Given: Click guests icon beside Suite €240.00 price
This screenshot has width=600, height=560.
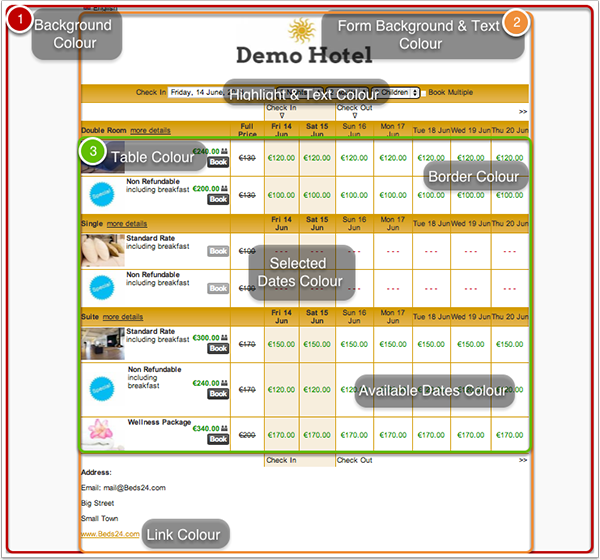Looking at the screenshot, I should (224, 383).
